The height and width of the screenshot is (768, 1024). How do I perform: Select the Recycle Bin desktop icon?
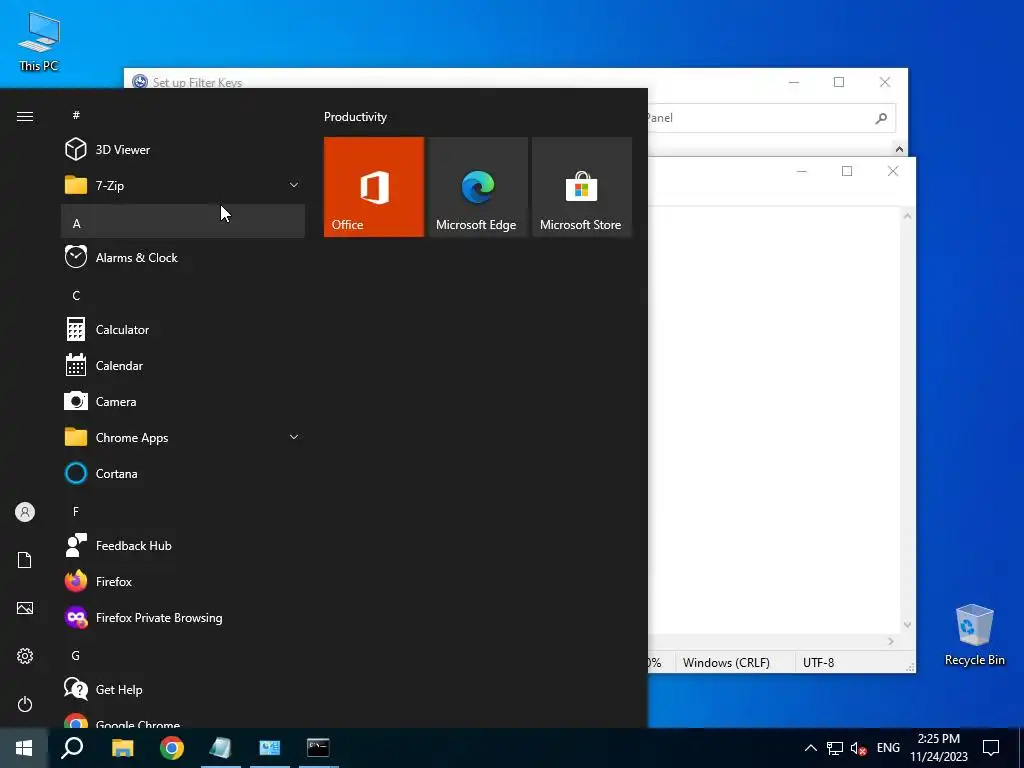(974, 635)
